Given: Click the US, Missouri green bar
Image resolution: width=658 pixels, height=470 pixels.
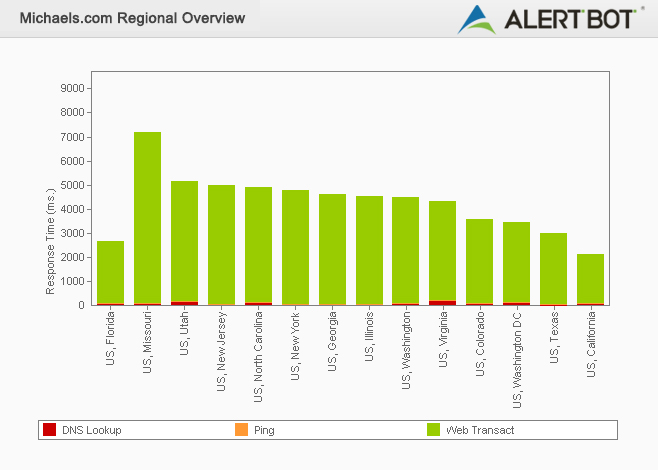Looking at the screenshot, I should tap(148, 218).
